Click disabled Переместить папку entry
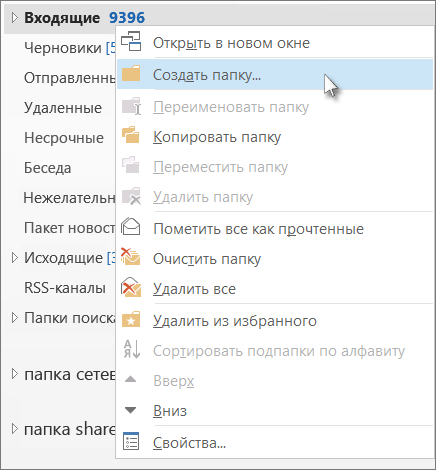The width and height of the screenshot is (436, 470). pos(275,167)
